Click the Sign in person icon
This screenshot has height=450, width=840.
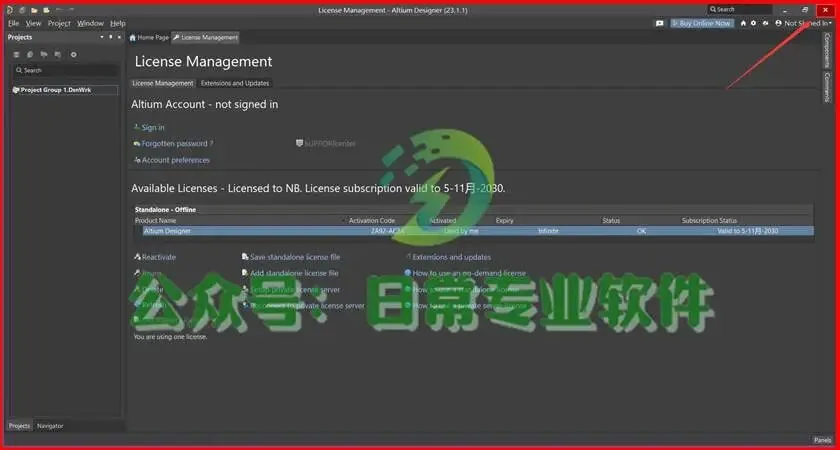(137, 128)
